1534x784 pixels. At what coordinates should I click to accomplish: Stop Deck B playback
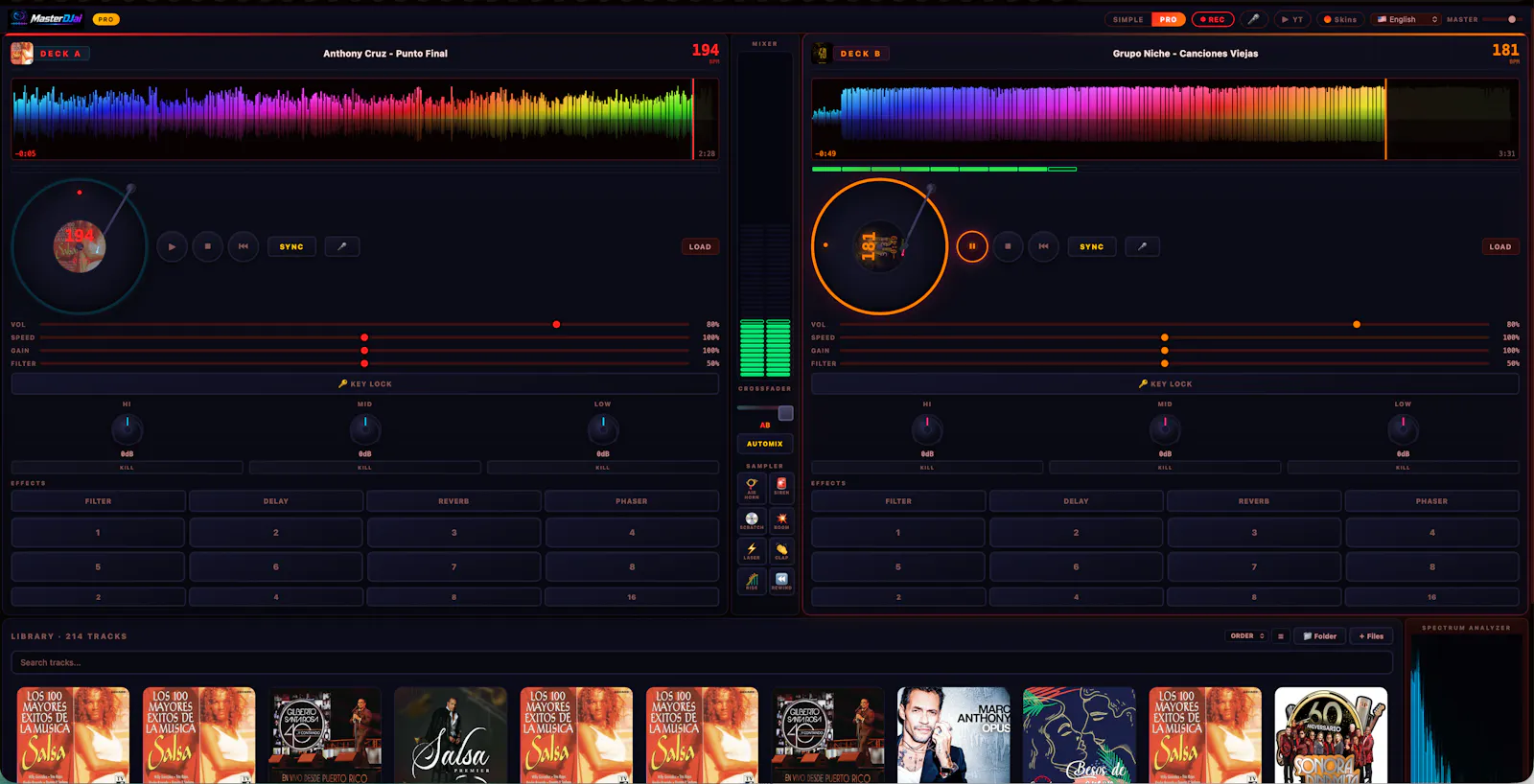[1008, 246]
